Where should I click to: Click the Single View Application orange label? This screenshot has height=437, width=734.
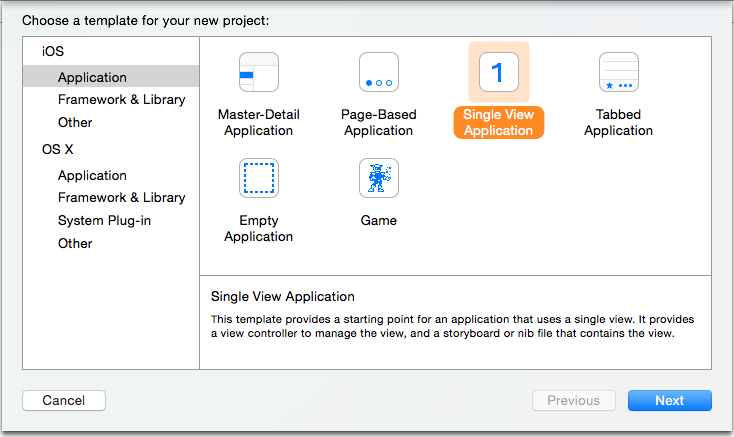[x=499, y=122]
